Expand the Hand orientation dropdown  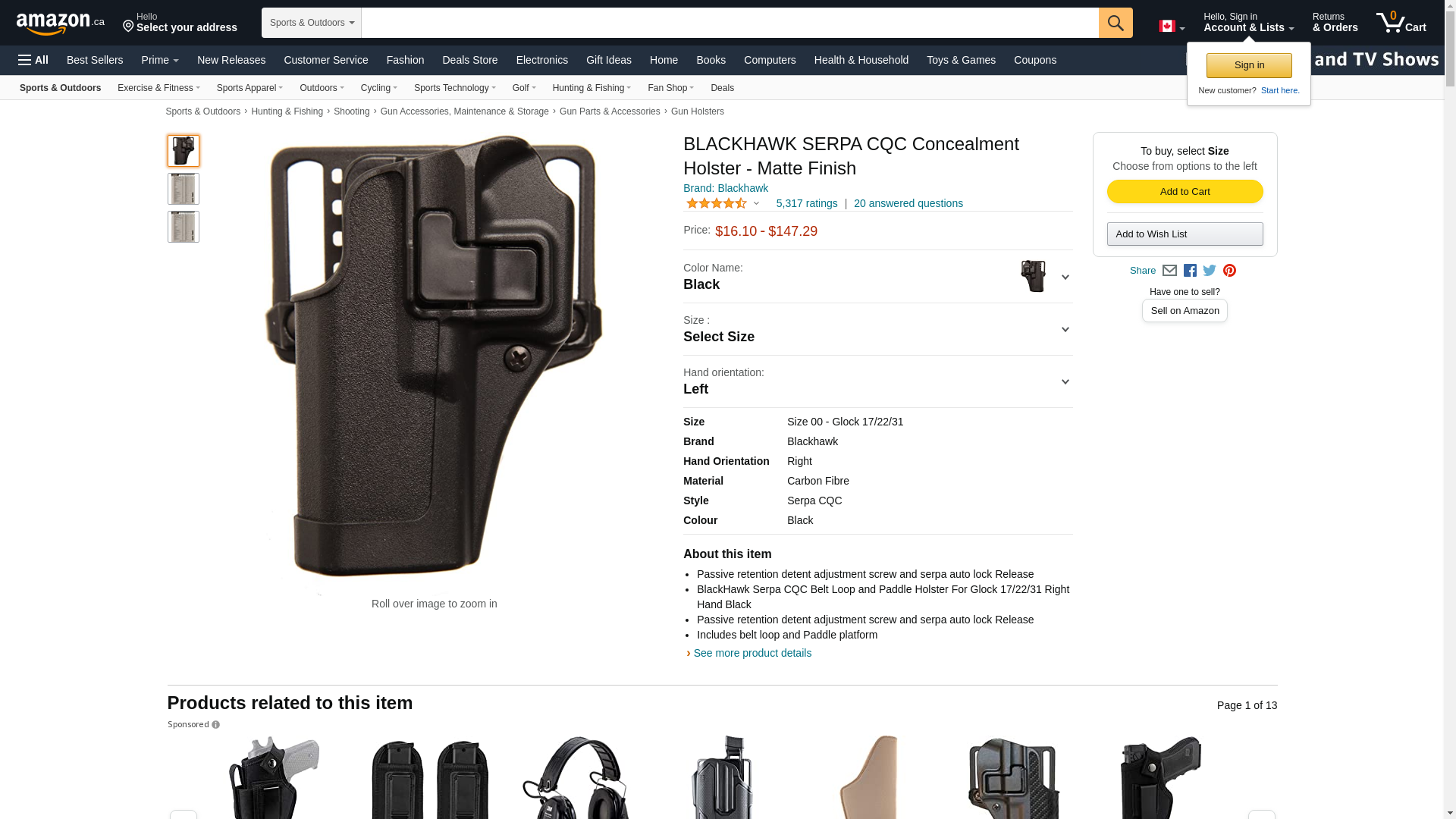pyautogui.click(x=877, y=381)
